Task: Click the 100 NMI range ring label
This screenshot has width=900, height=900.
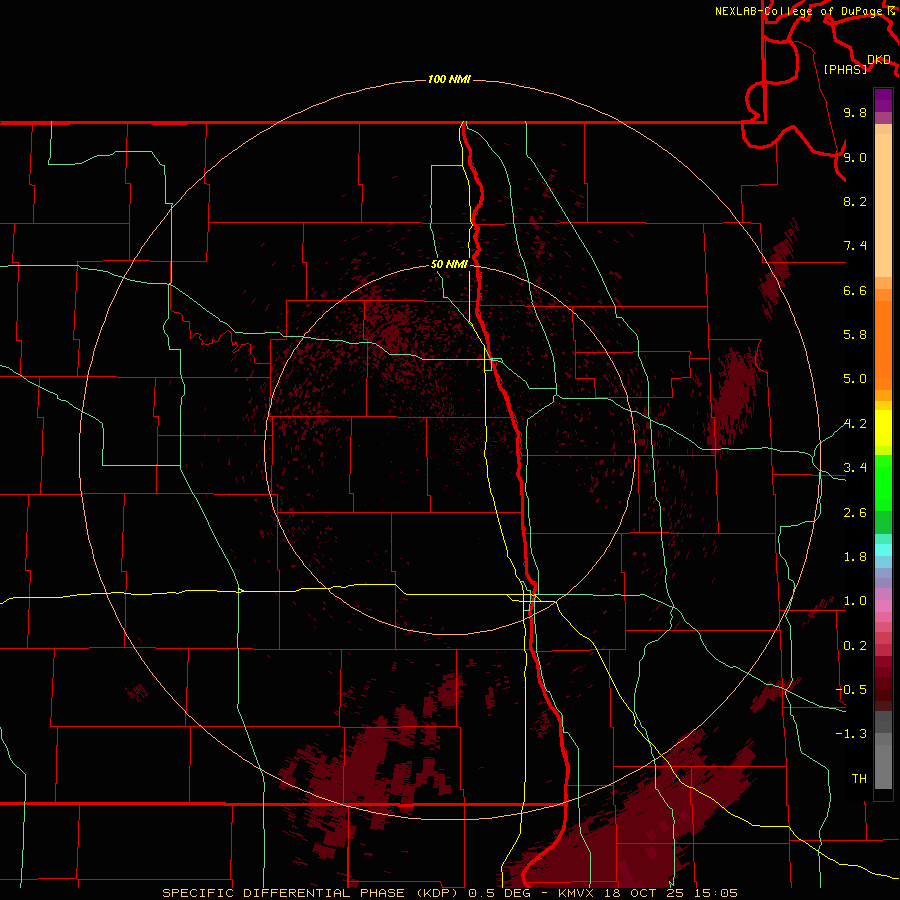Action: click(449, 79)
